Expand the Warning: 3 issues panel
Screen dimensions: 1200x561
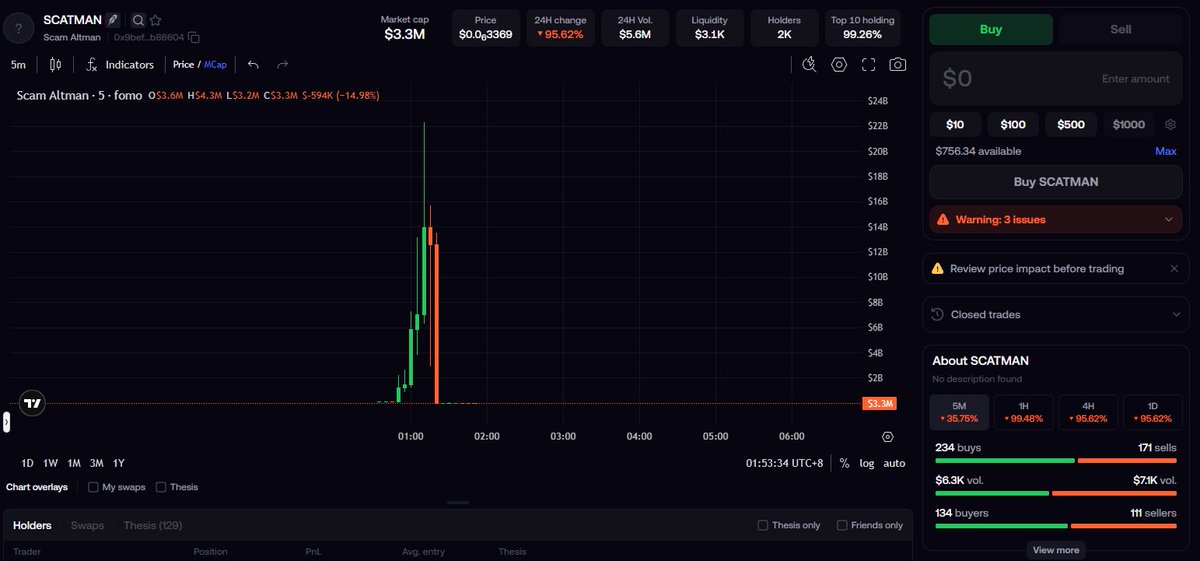click(x=1056, y=220)
